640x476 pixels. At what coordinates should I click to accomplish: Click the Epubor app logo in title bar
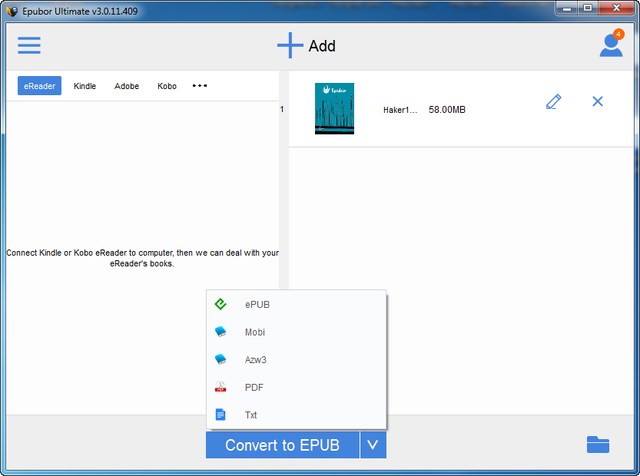tap(12, 11)
